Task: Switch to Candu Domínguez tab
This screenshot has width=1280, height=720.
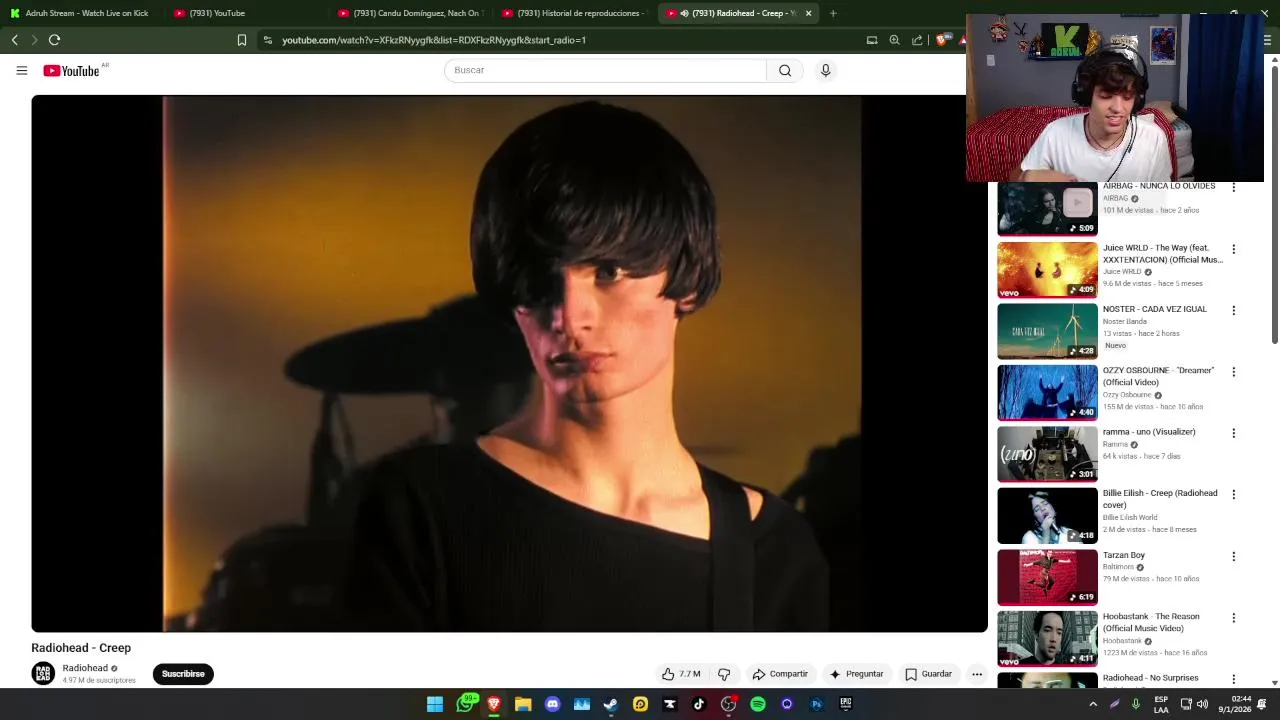Action: [x=410, y=13]
